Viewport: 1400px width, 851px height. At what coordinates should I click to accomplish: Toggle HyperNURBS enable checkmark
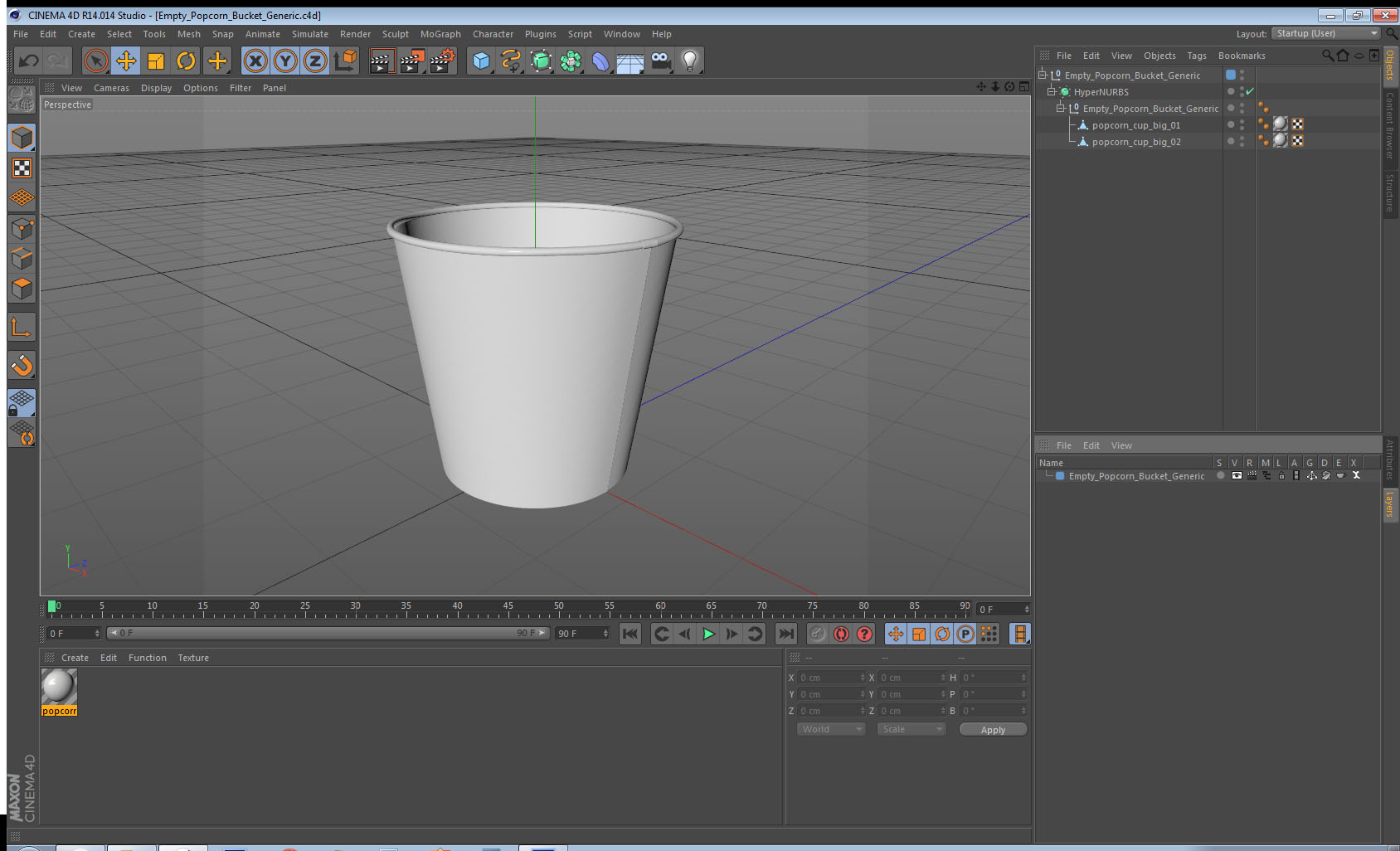point(1250,91)
